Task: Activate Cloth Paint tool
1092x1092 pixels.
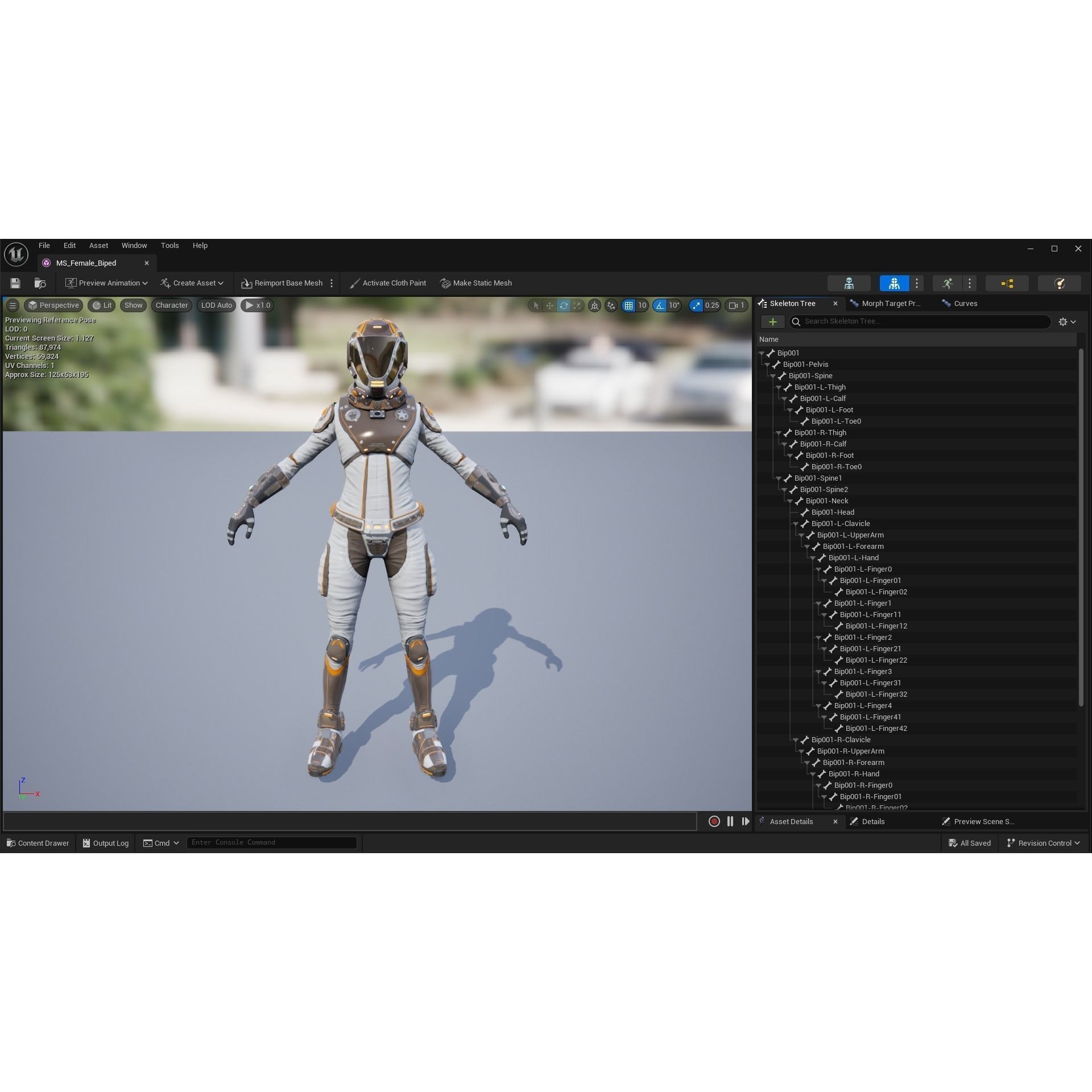Action: pyautogui.click(x=388, y=283)
